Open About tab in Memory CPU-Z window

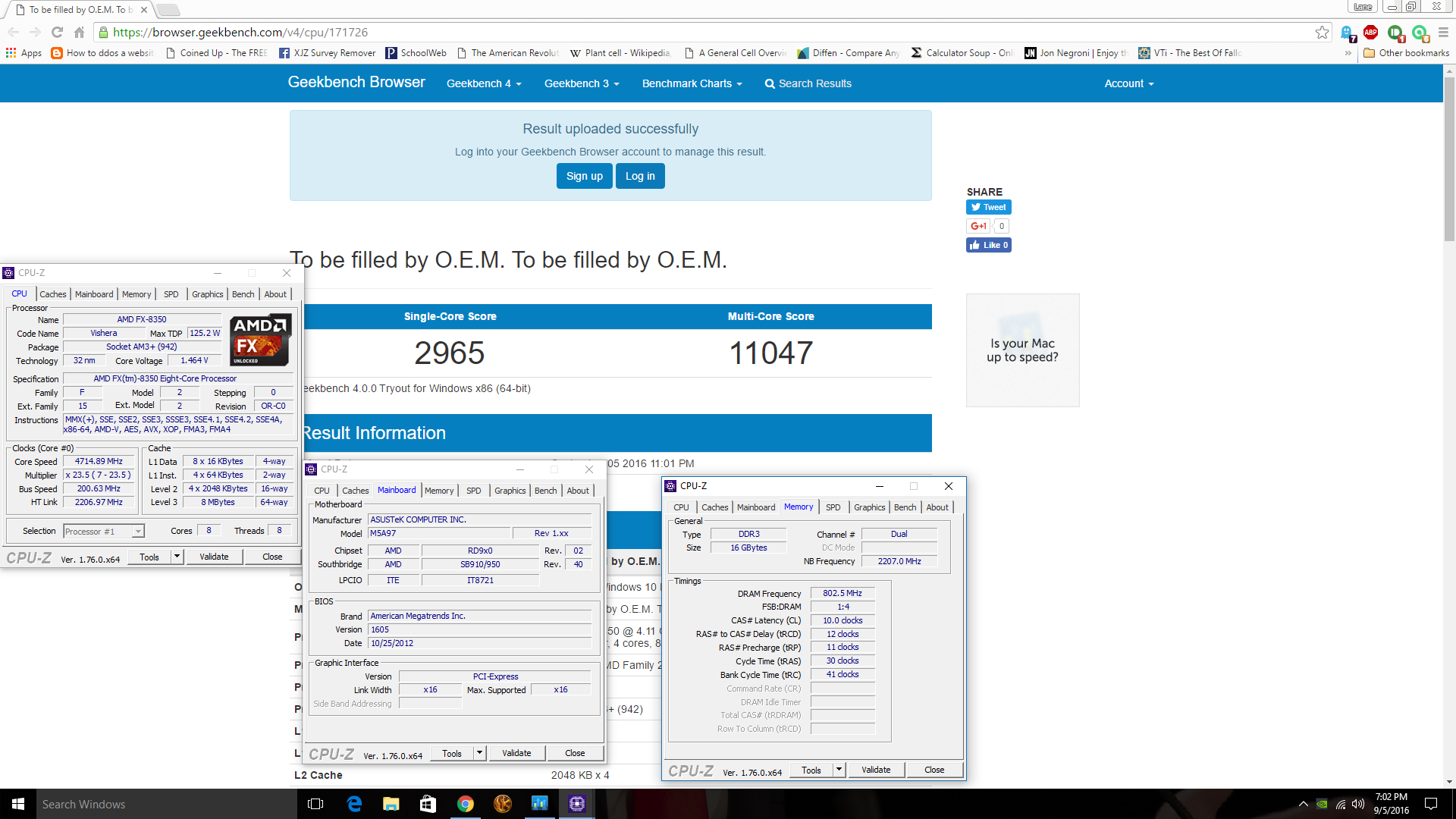click(937, 507)
